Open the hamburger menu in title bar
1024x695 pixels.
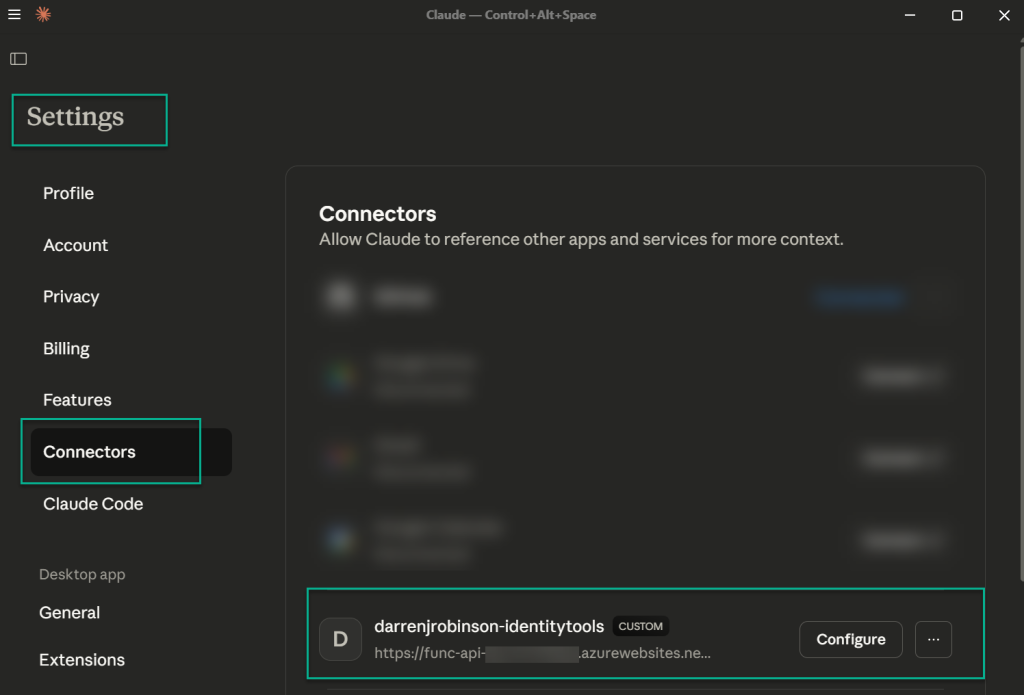point(14,15)
